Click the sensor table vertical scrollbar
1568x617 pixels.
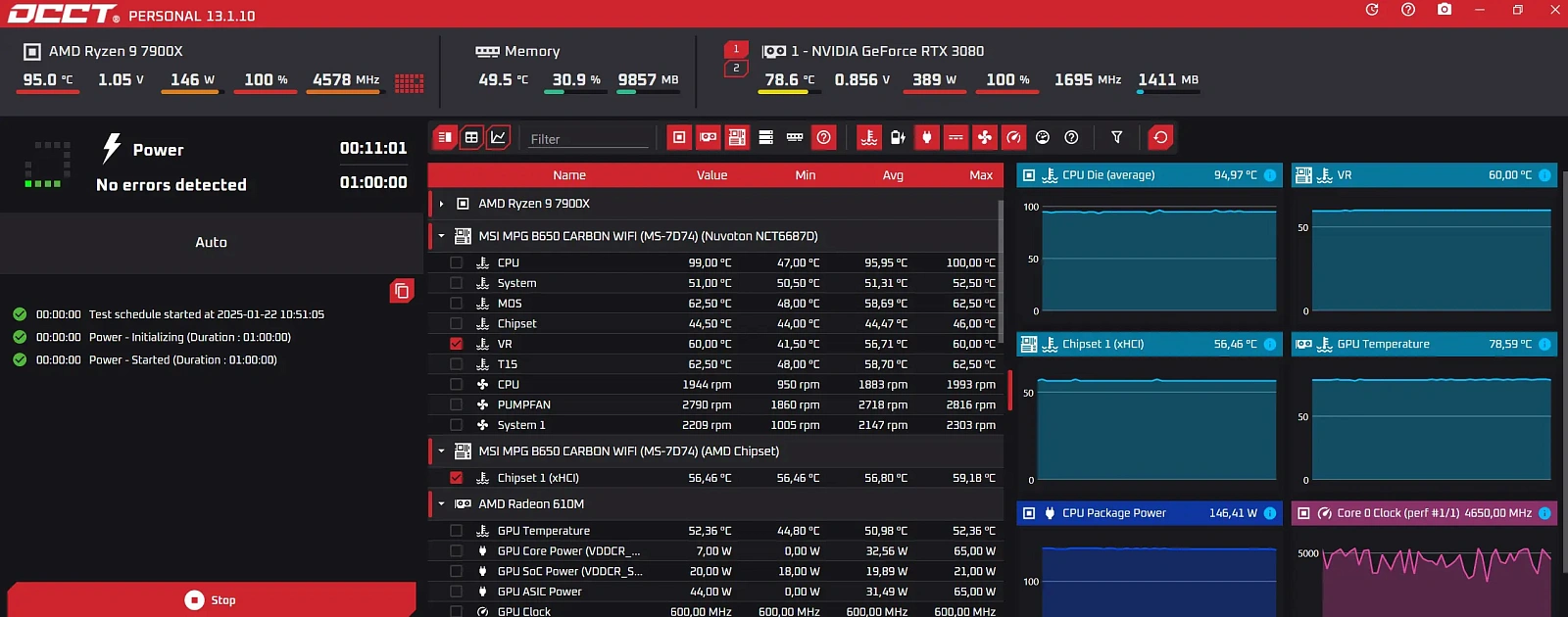(1001, 272)
